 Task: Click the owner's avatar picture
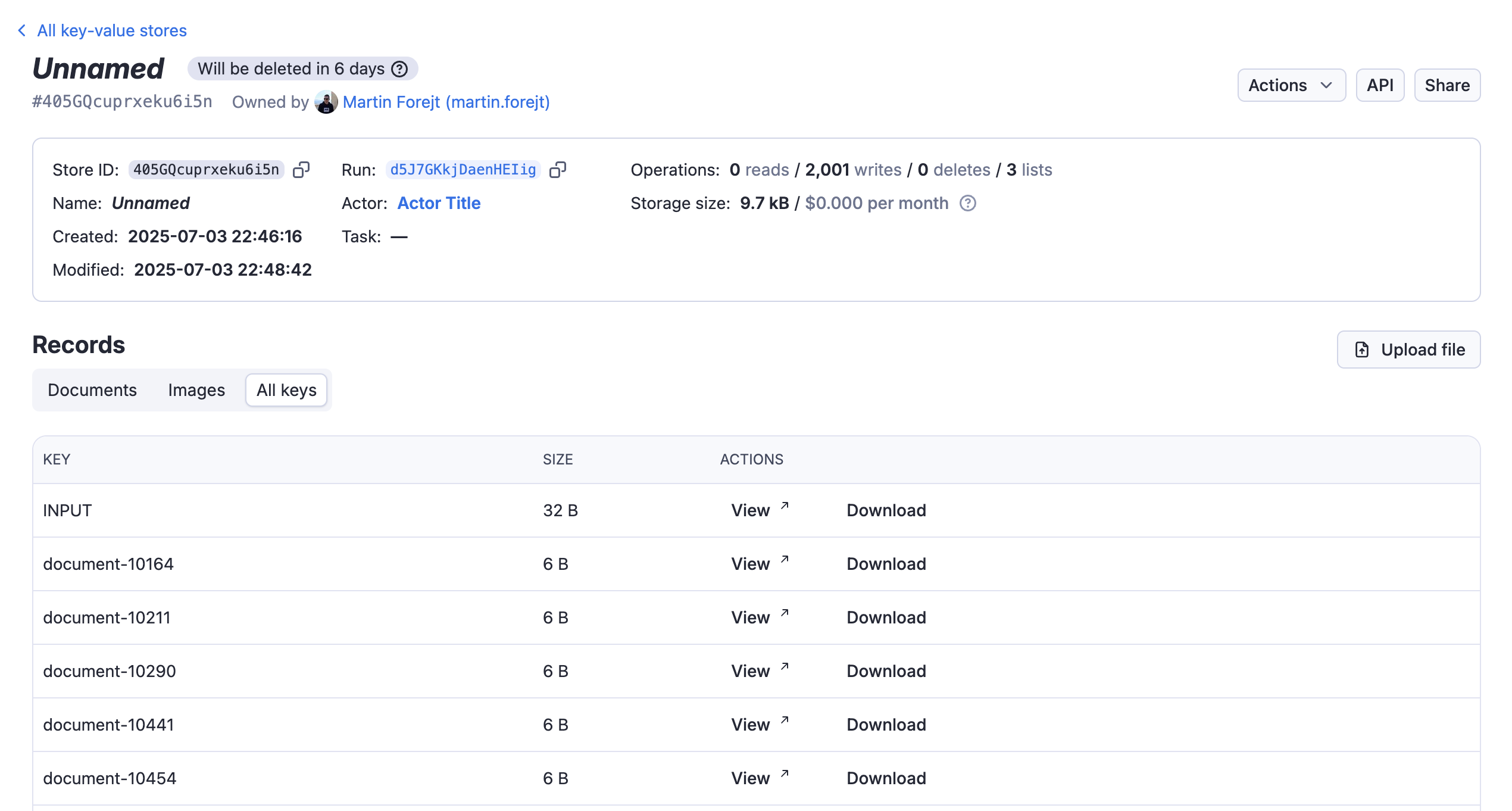326,102
